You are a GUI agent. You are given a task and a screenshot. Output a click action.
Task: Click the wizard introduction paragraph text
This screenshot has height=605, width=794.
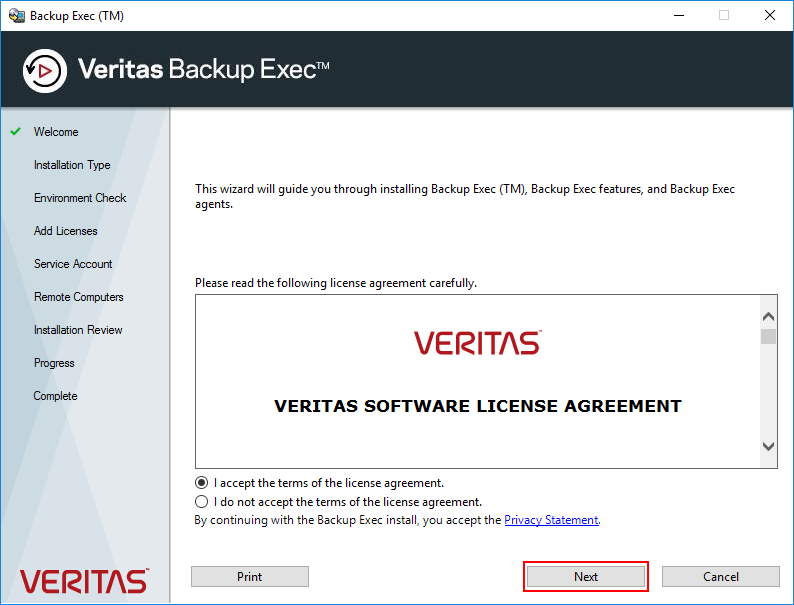click(465, 196)
